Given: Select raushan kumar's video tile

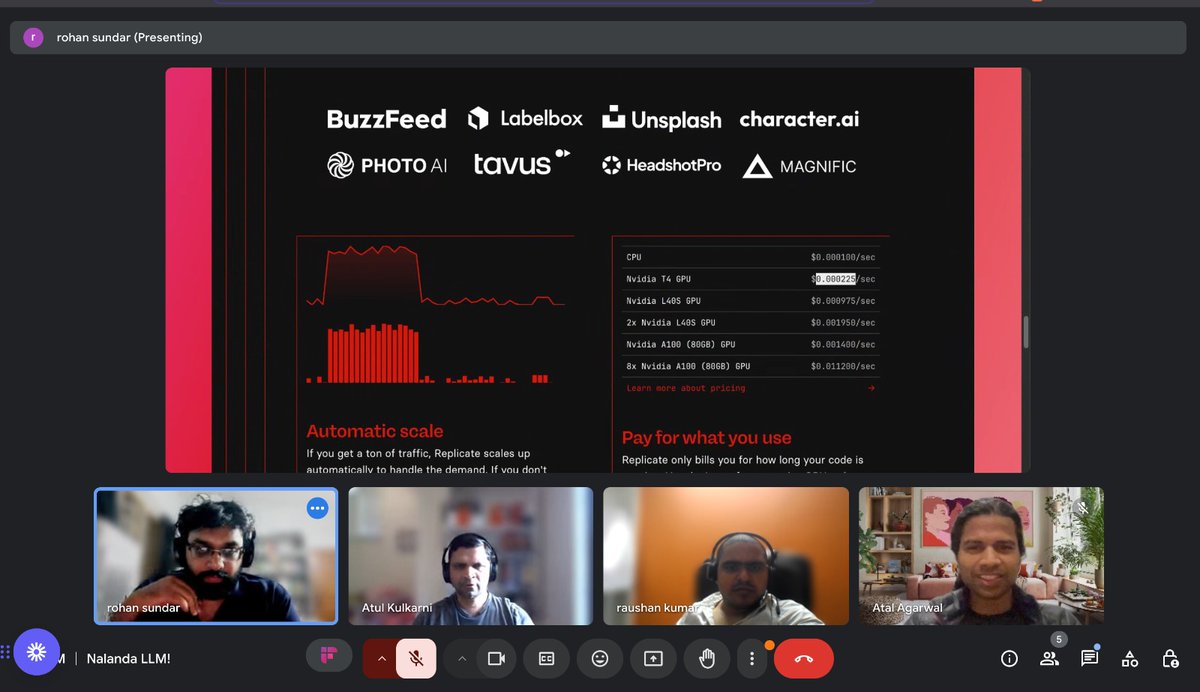Looking at the screenshot, I should (x=726, y=556).
